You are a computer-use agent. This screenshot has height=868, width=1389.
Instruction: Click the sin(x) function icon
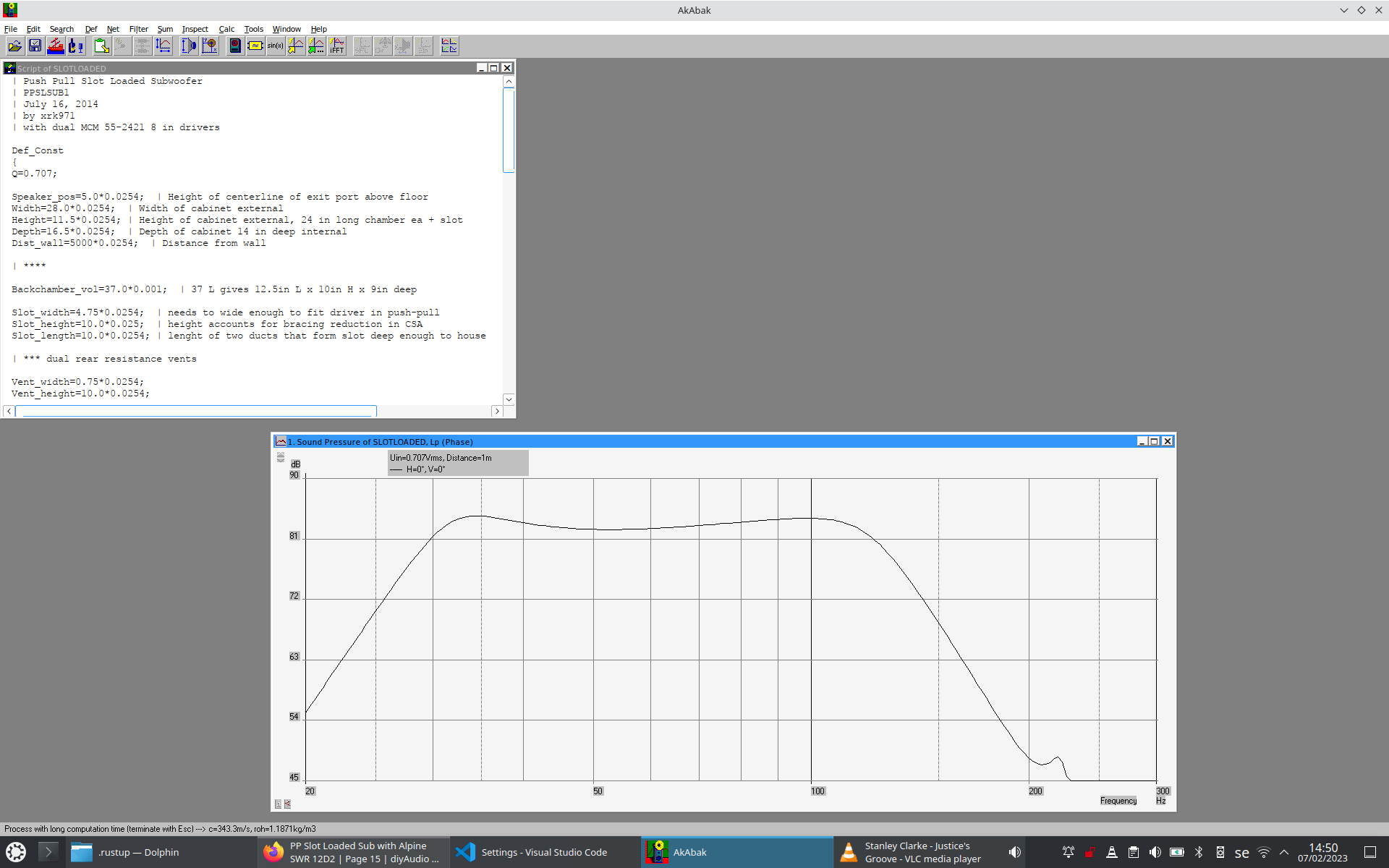click(276, 46)
